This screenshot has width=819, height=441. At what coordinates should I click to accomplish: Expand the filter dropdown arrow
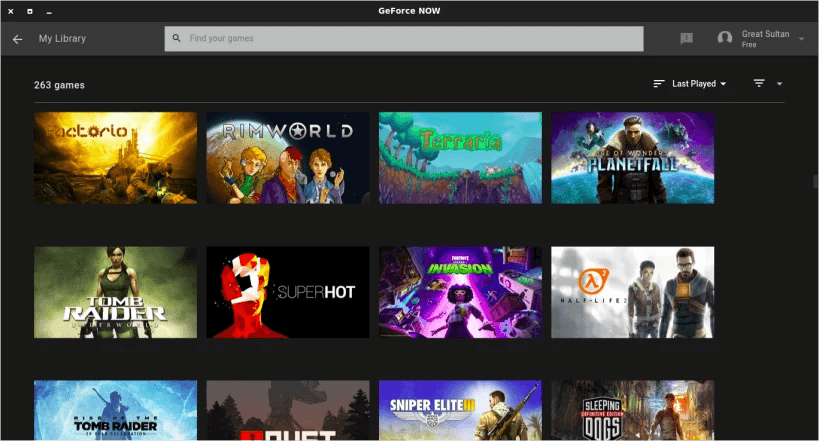(779, 84)
